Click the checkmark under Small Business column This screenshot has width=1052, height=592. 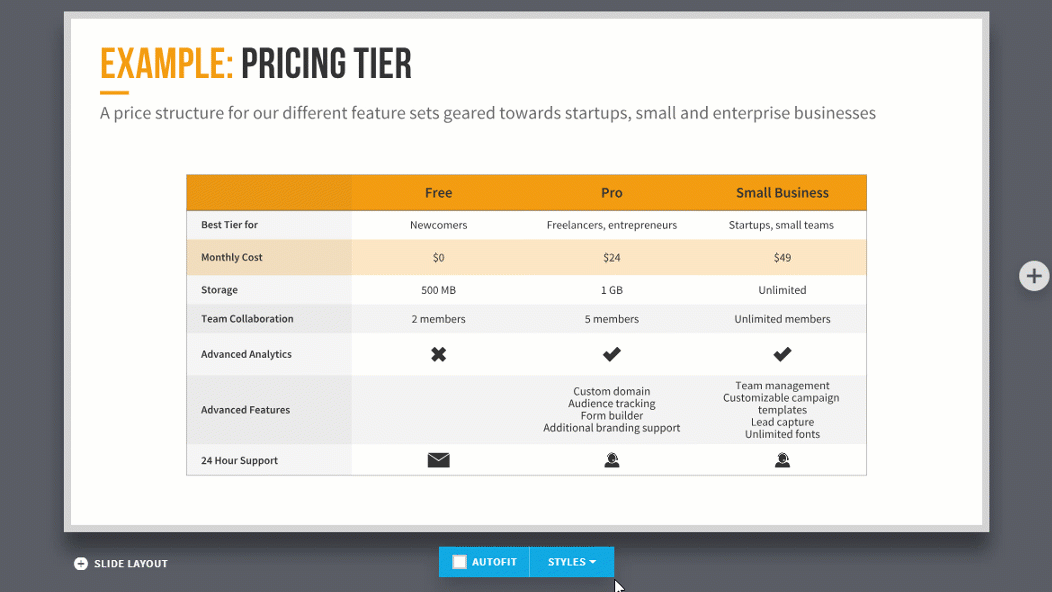782,354
